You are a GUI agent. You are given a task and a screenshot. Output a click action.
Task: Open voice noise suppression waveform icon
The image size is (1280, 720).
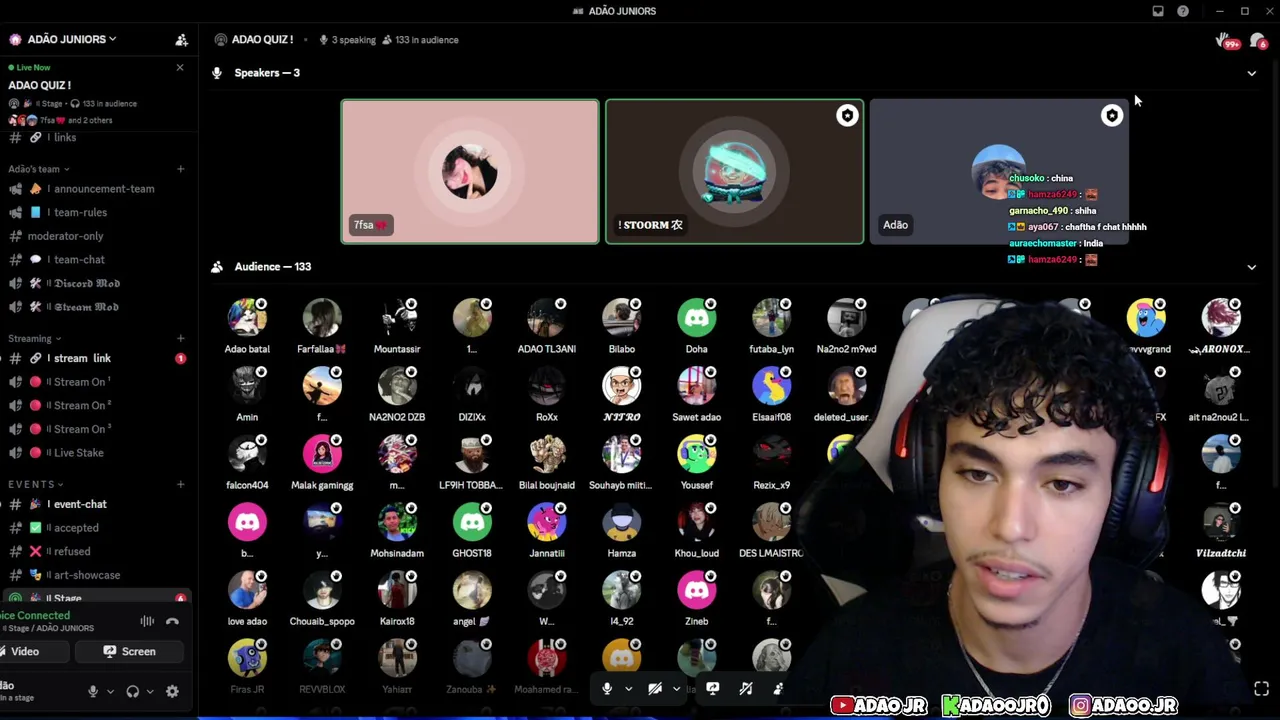pos(147,622)
